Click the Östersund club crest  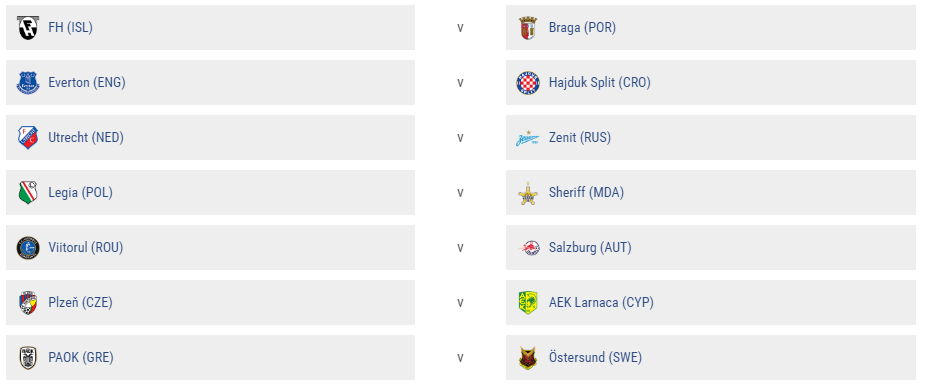click(527, 358)
